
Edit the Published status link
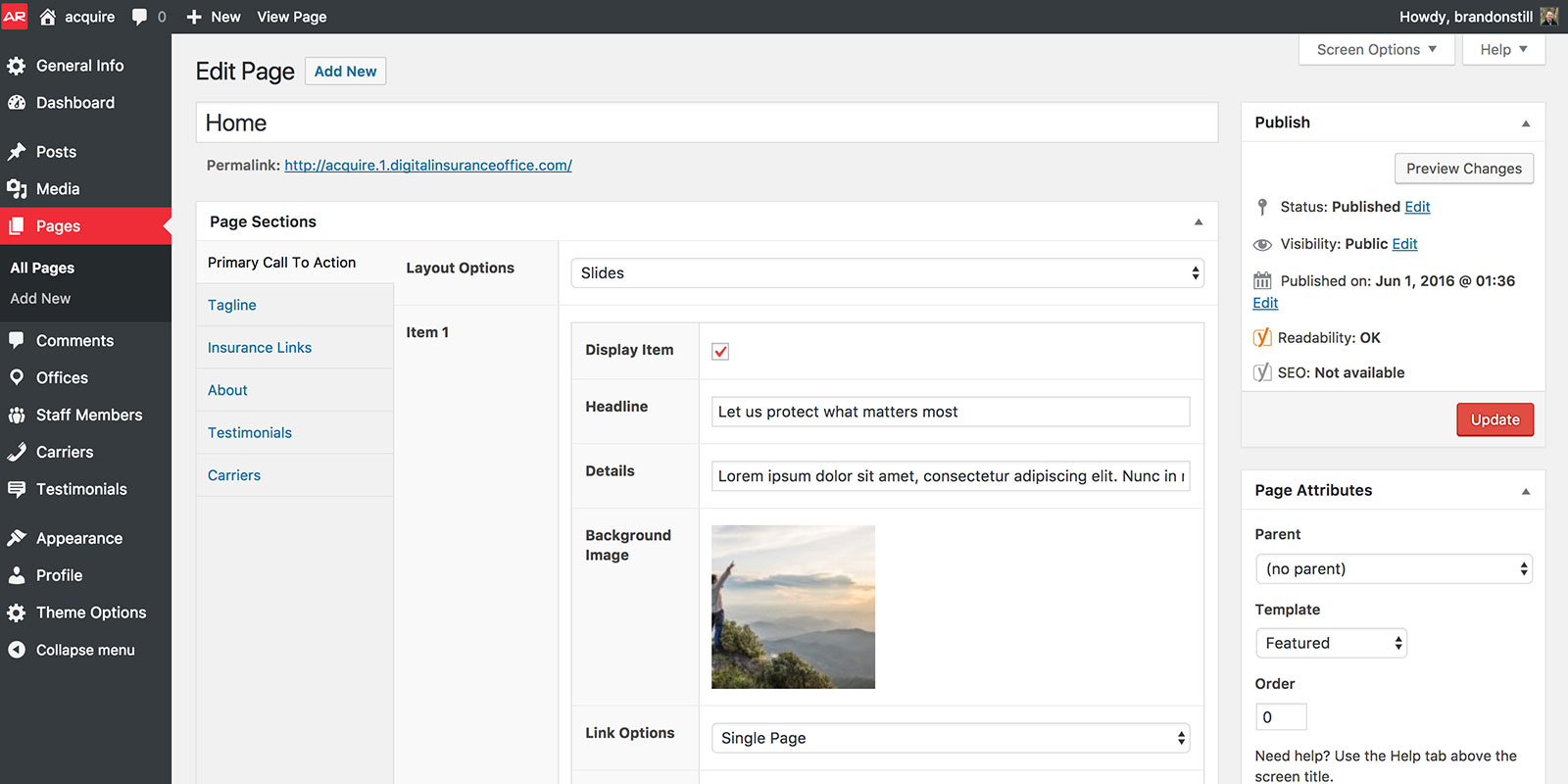[1417, 207]
